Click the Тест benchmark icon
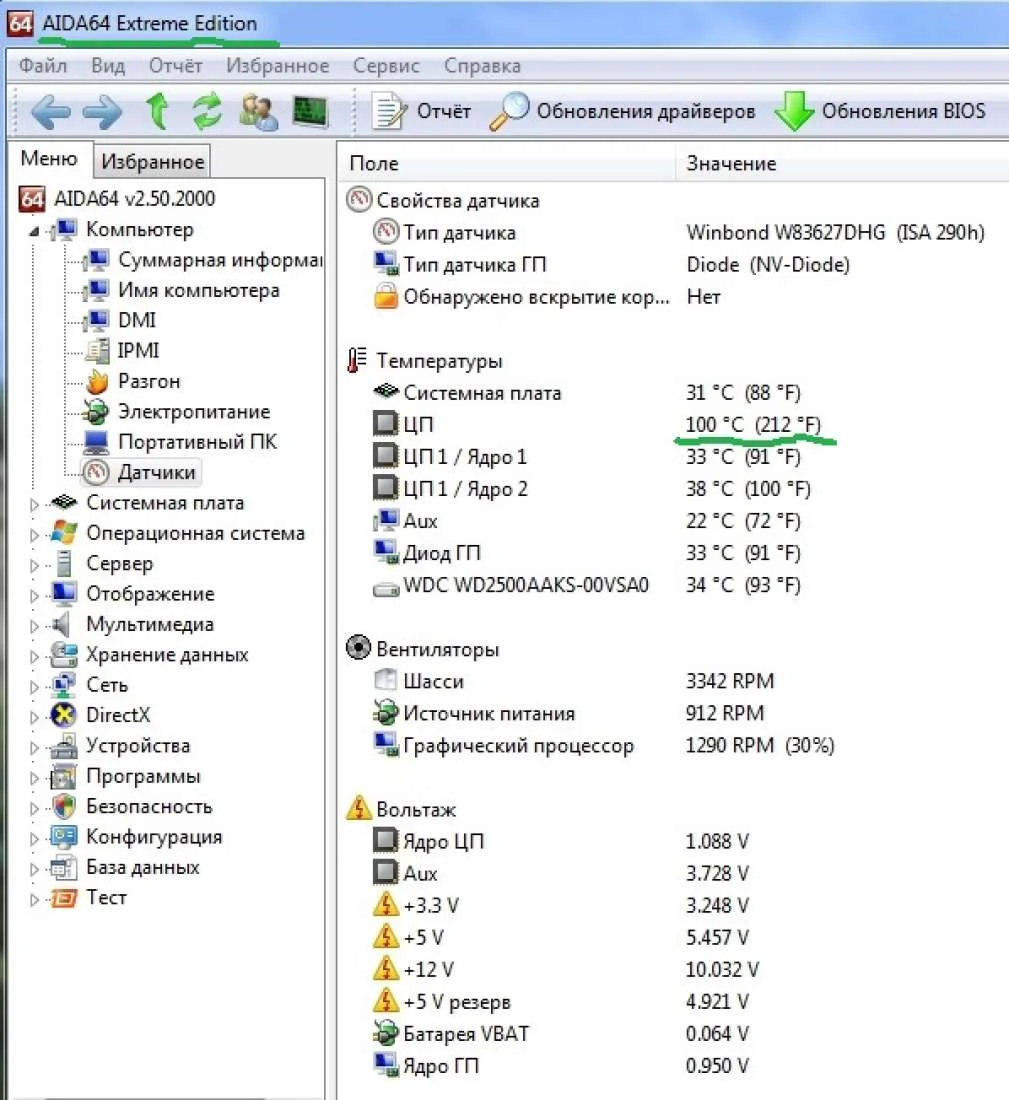This screenshot has width=1009, height=1100. click(x=64, y=898)
